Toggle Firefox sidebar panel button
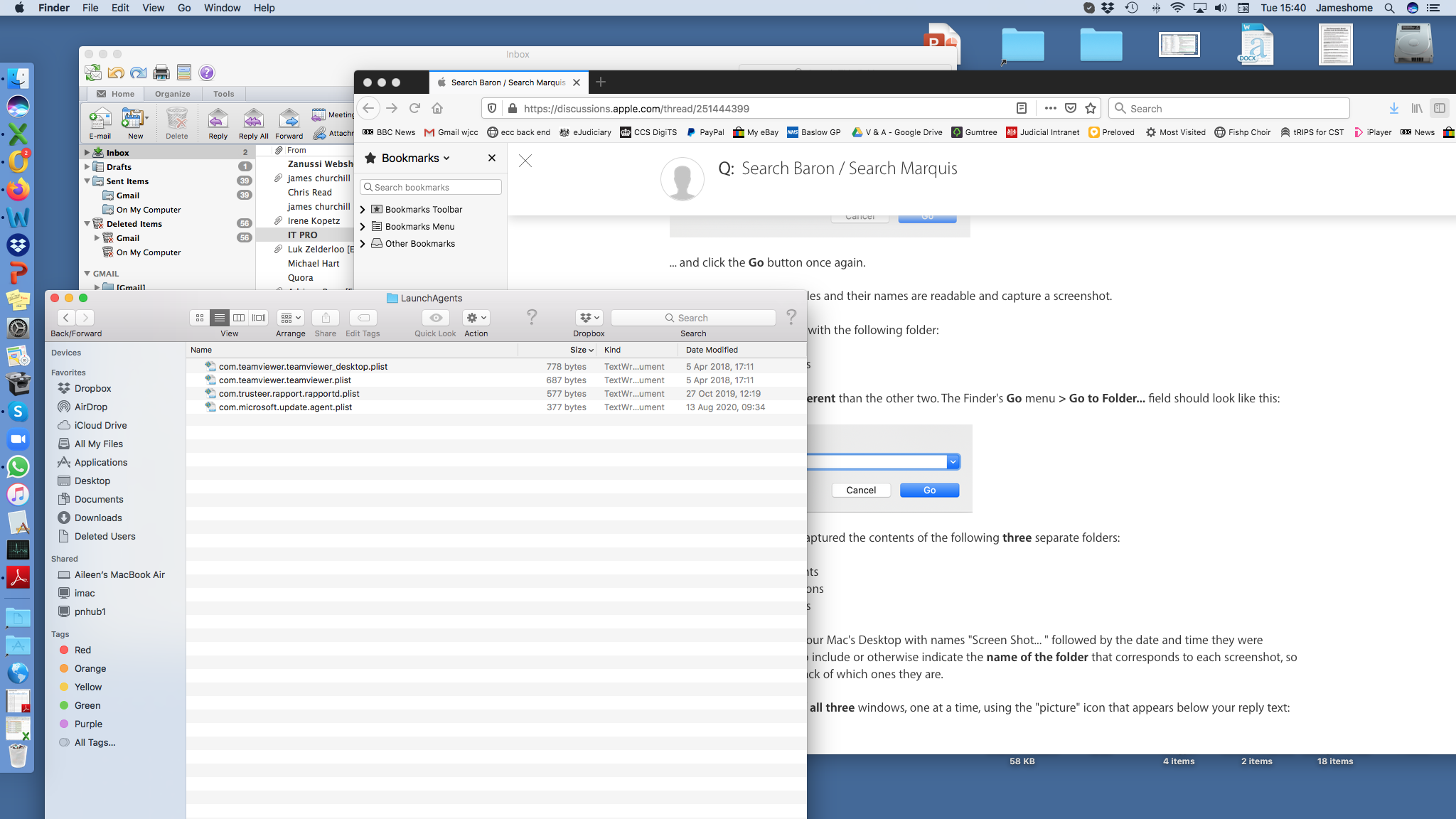This screenshot has height=819, width=1456. [x=1440, y=108]
